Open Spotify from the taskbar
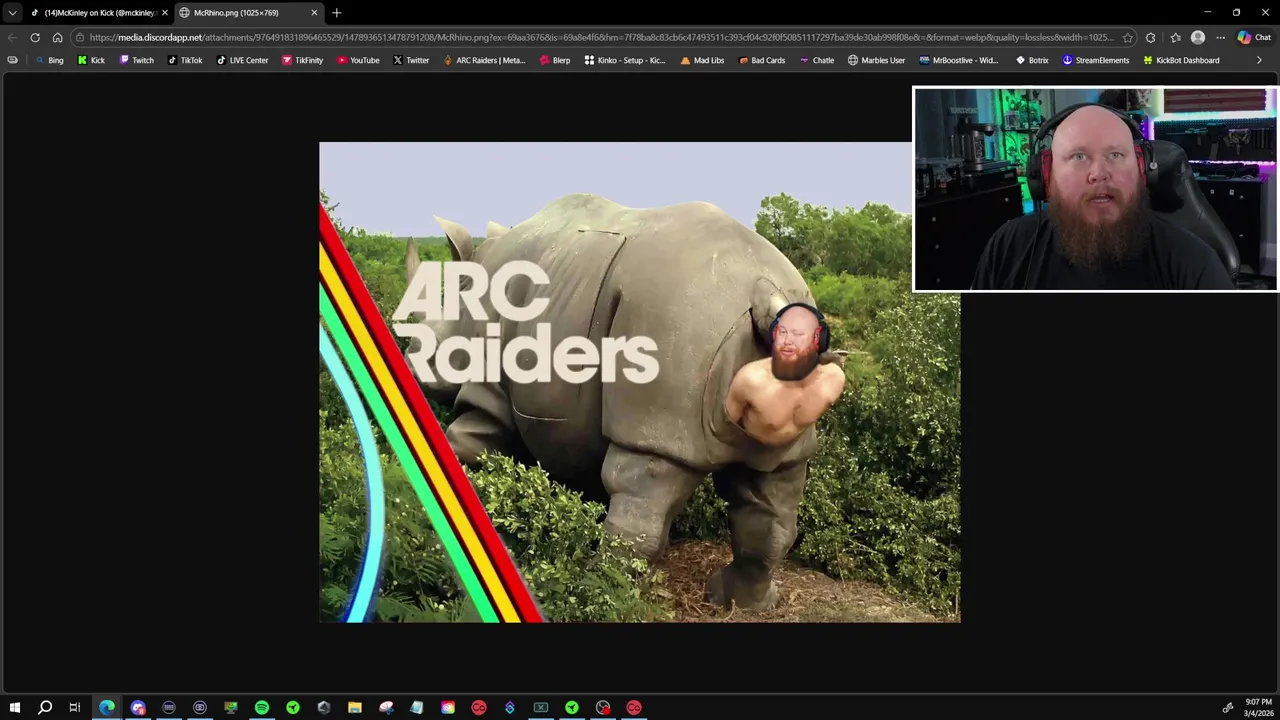Screen dimensions: 1280x720 pyautogui.click(x=262, y=707)
